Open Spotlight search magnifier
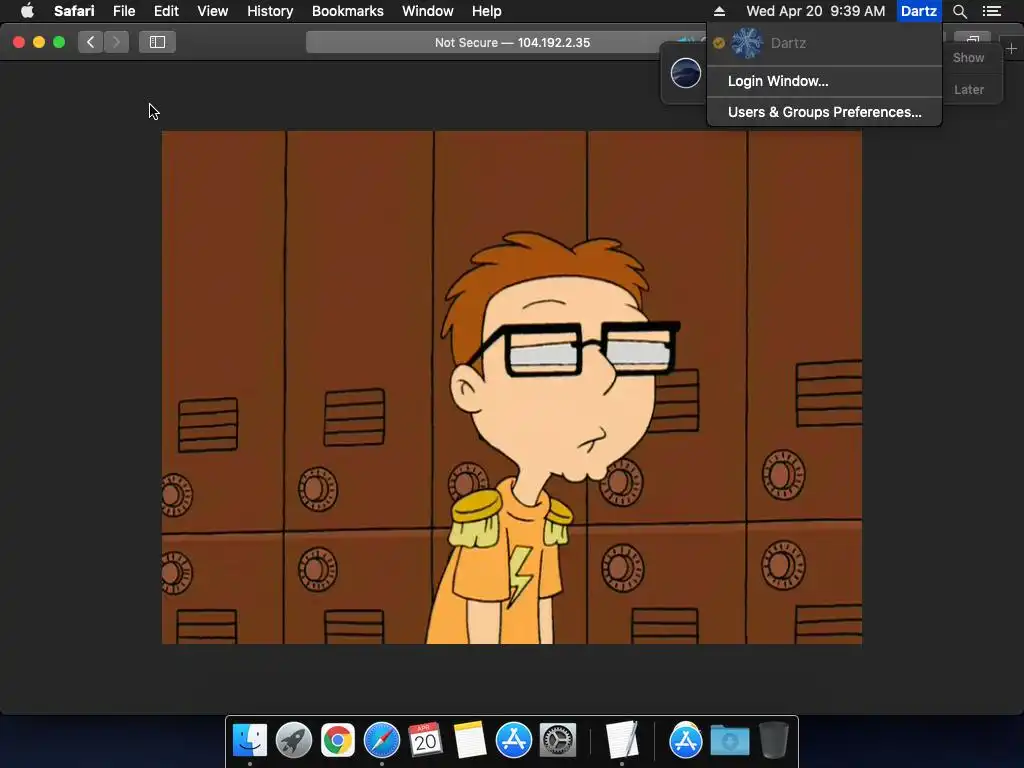1024x768 pixels. (959, 11)
